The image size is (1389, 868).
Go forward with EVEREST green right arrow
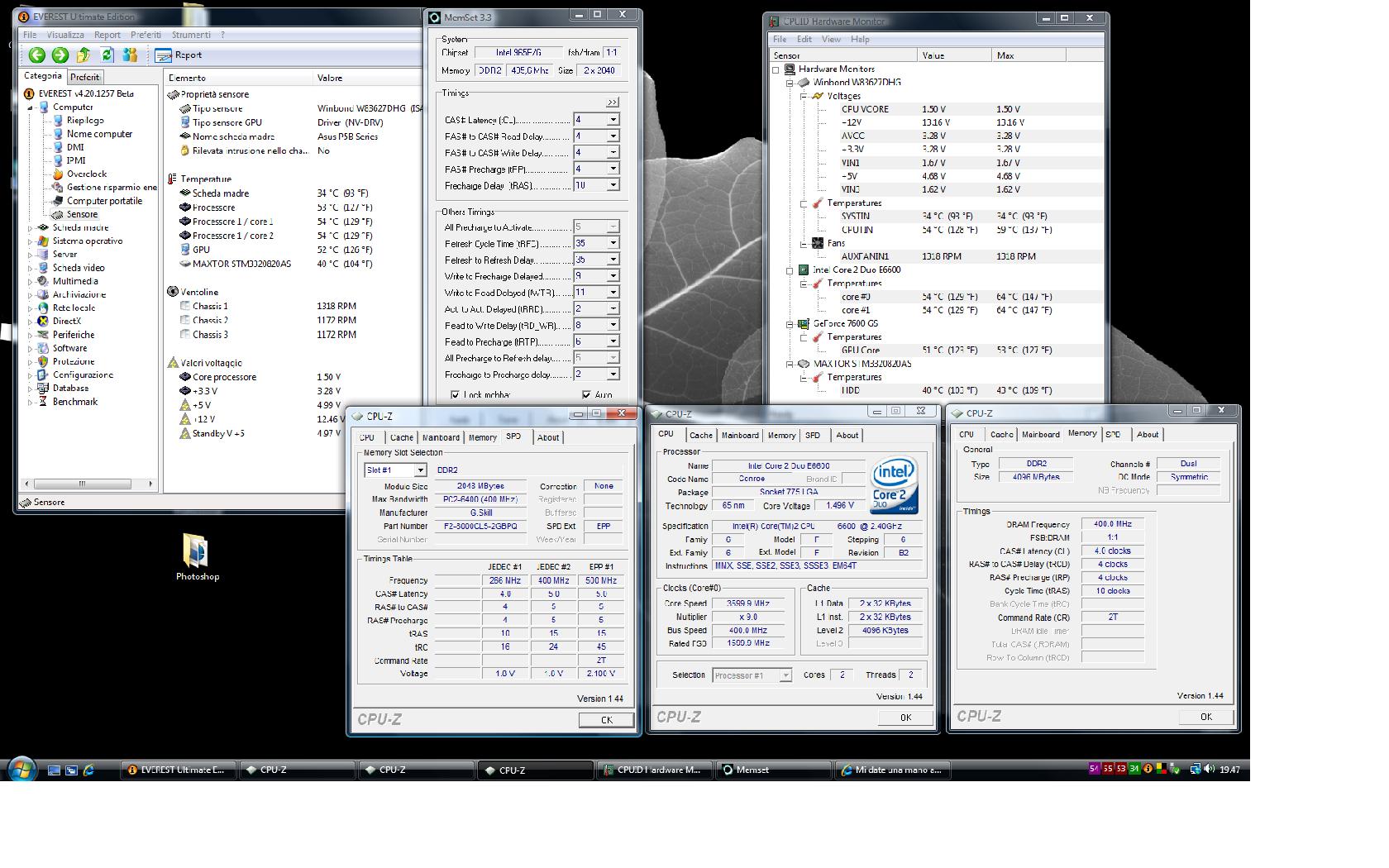60,55
